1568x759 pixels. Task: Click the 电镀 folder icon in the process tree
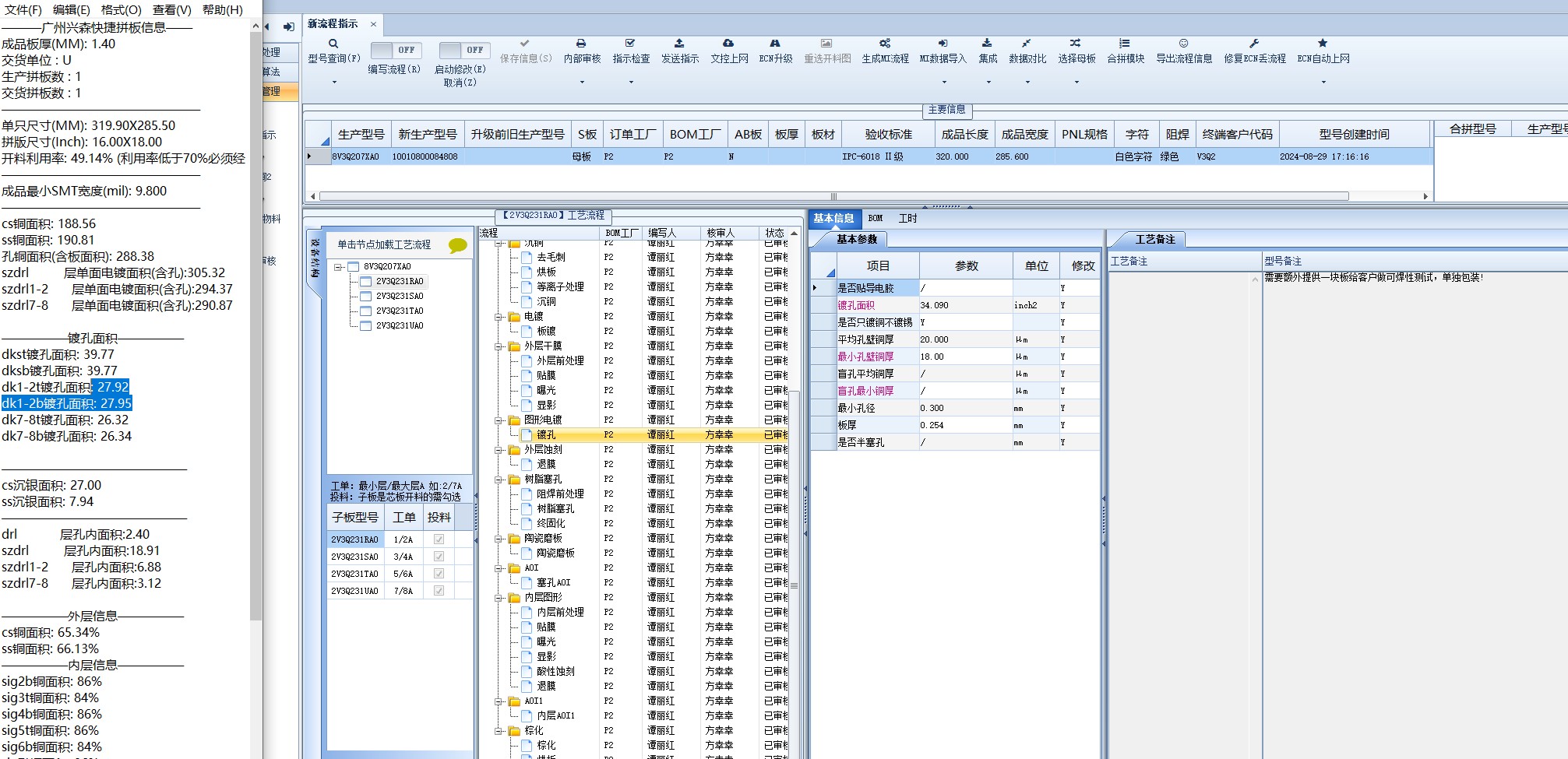pos(514,317)
